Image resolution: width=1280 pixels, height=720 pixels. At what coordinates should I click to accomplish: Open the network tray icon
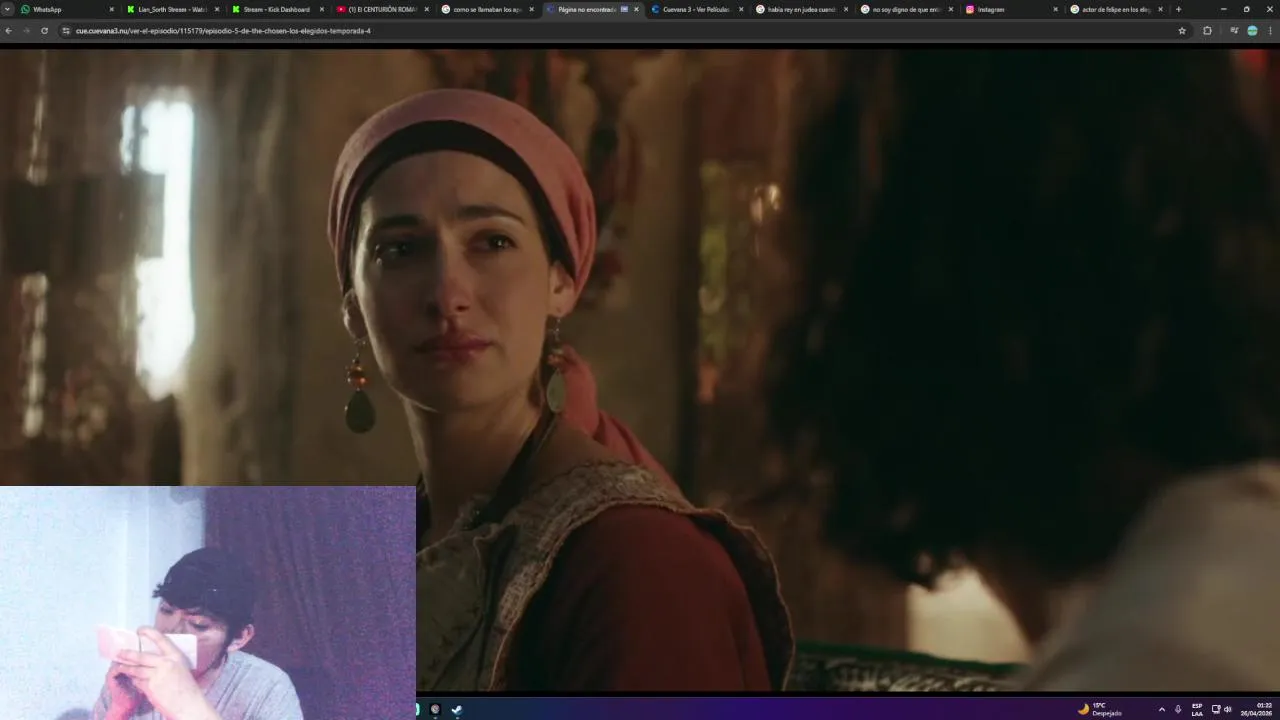tap(1216, 709)
